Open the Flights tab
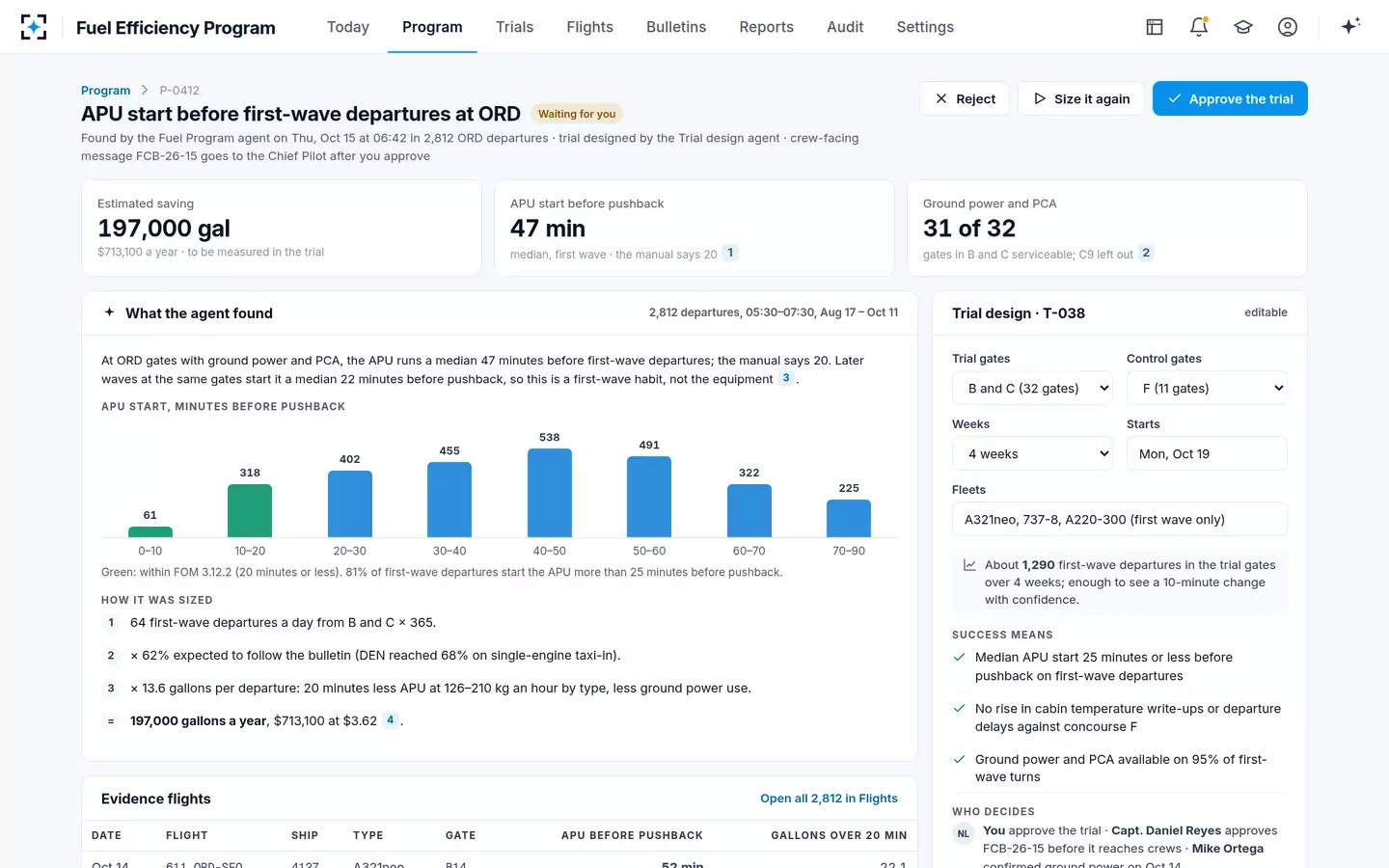The width and height of the screenshot is (1389, 868). [589, 27]
